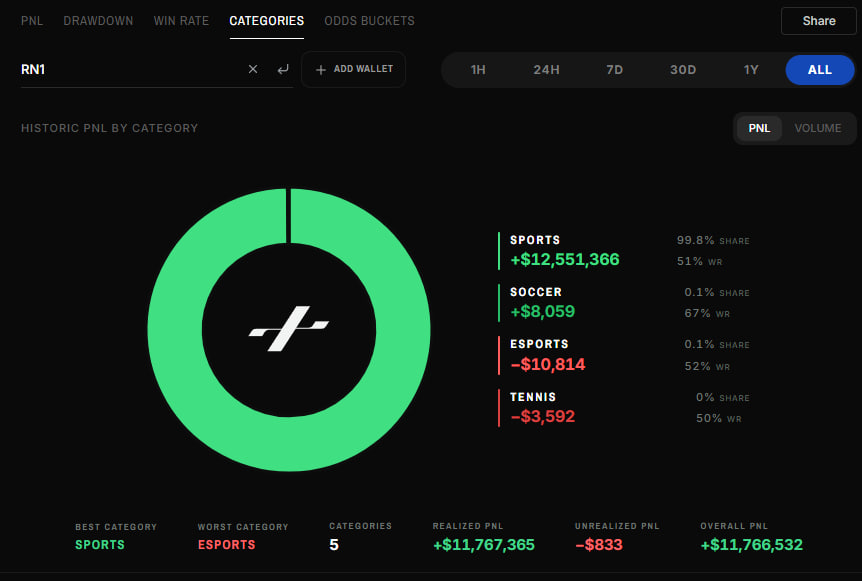Click the Categories count 5
The width and height of the screenshot is (862, 581).
334,545
